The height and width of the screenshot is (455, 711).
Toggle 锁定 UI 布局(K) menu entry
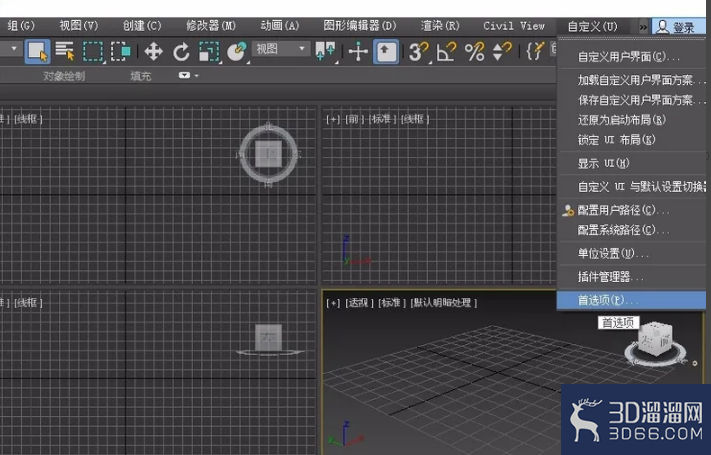[x=631, y=140]
